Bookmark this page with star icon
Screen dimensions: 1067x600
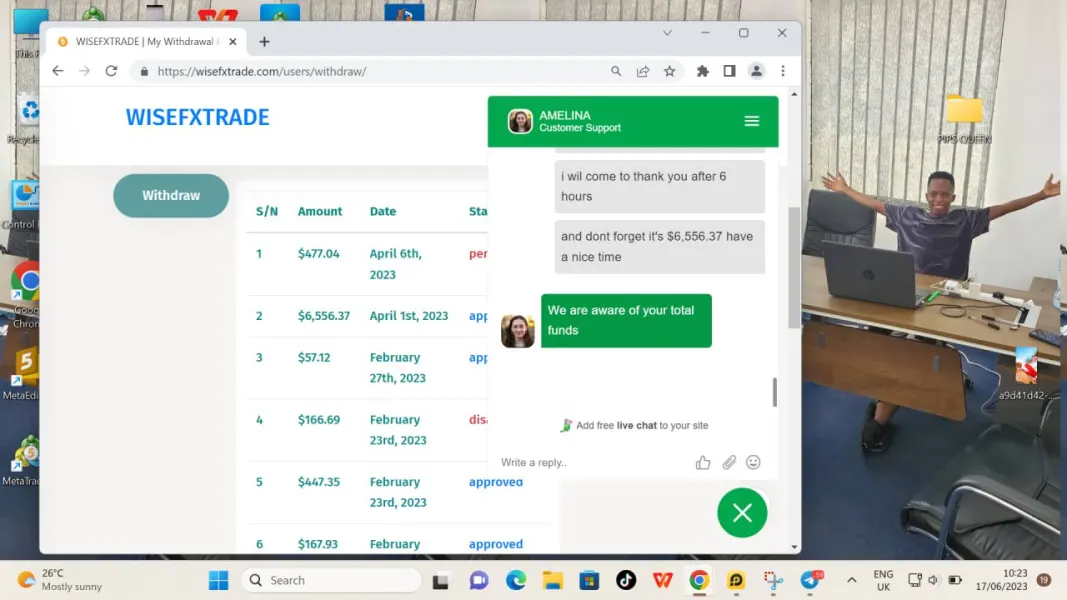pyautogui.click(x=670, y=71)
